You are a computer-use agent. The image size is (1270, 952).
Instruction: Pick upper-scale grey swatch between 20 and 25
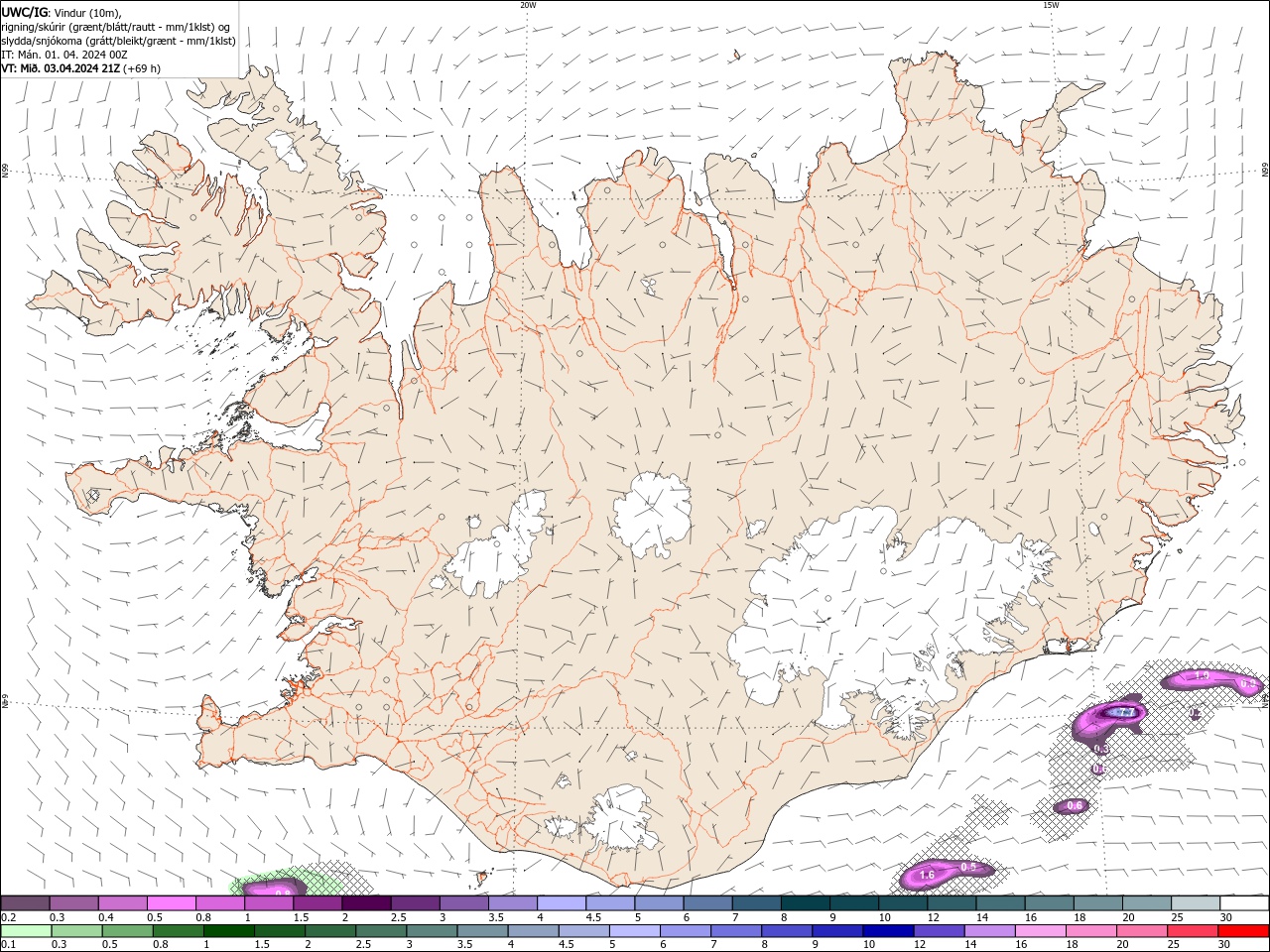coord(1147,903)
